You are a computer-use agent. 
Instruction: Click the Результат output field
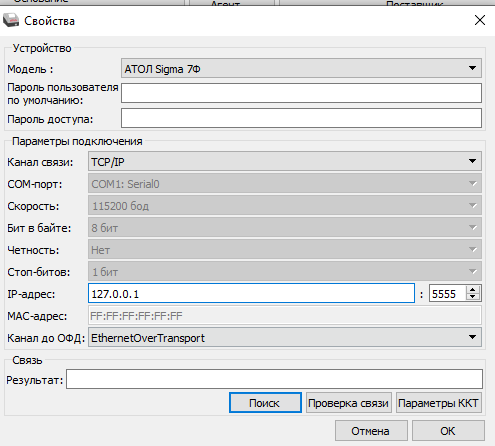(274, 379)
